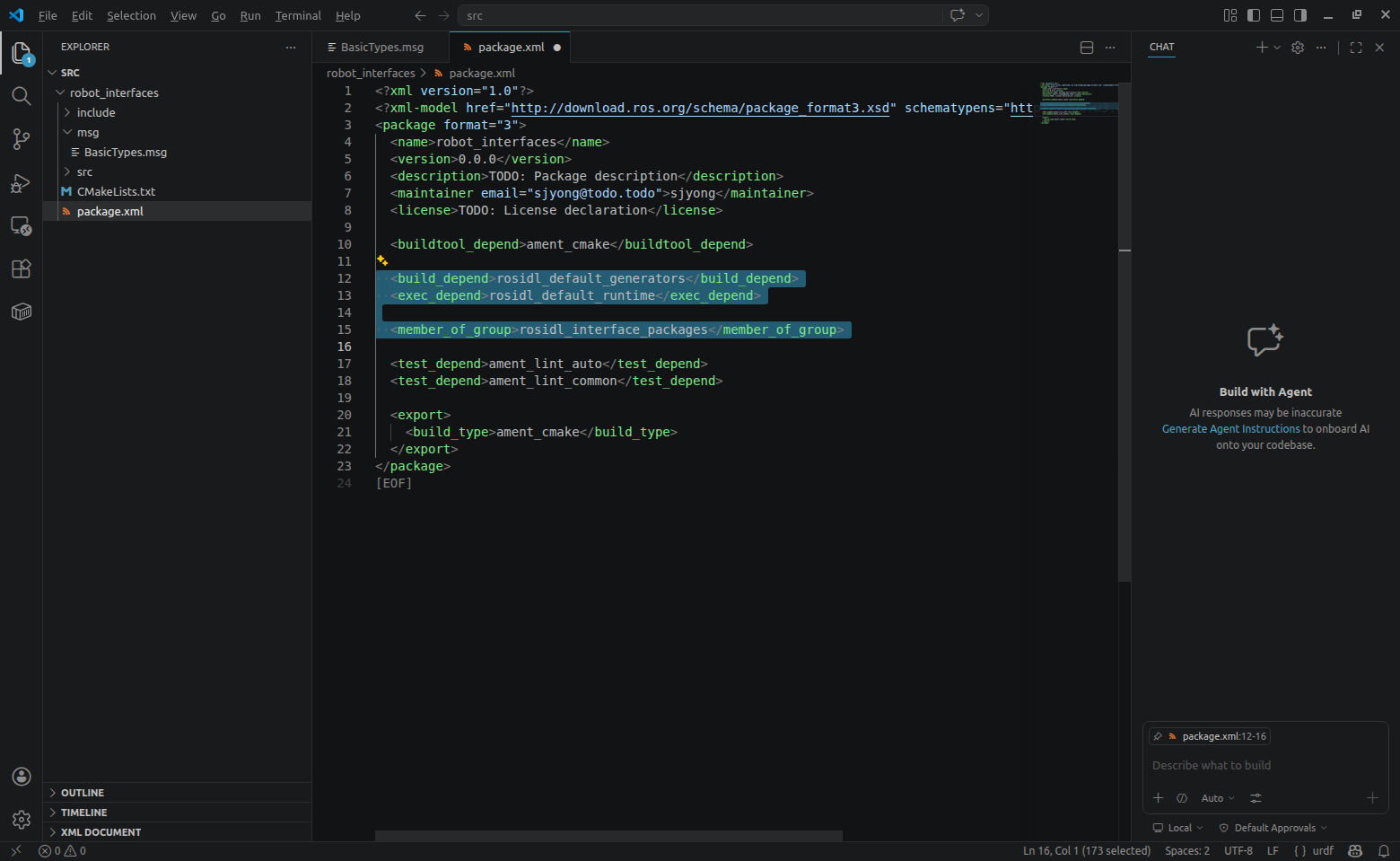Click the split editor icon in editor toolbar
Viewport: 1400px width, 861px height.
click(x=1087, y=48)
